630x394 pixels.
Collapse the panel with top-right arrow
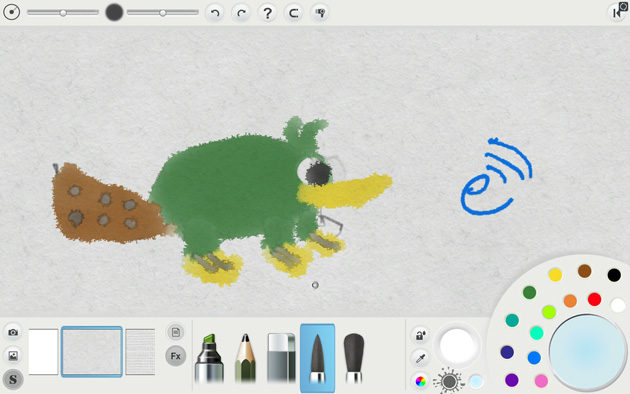click(617, 12)
